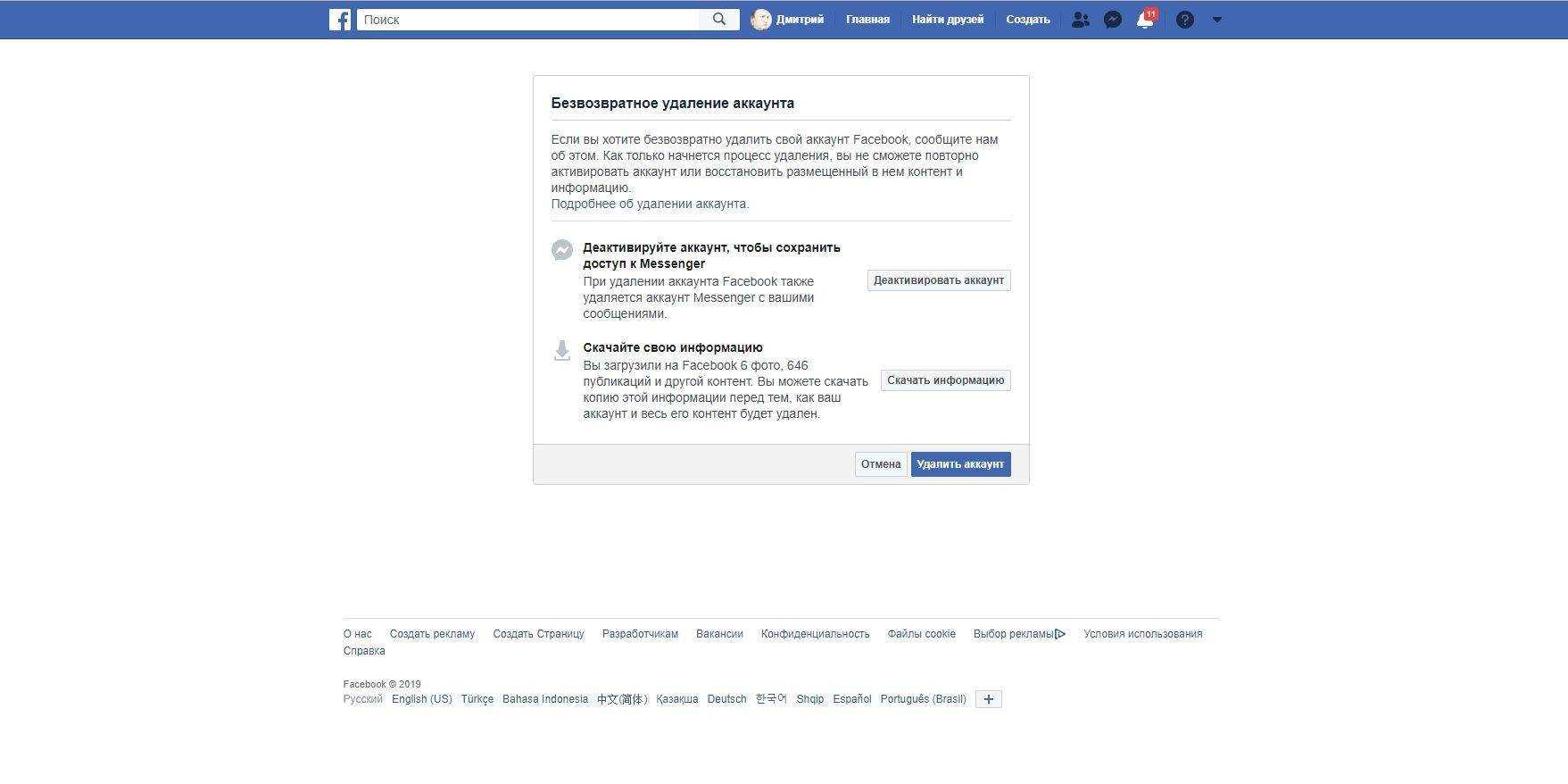Click the Скачайте свою информацию heading

tap(673, 347)
